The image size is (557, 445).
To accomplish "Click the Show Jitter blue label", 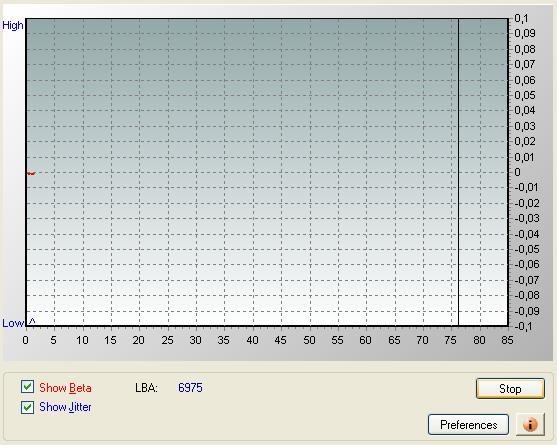I will [x=65, y=407].
